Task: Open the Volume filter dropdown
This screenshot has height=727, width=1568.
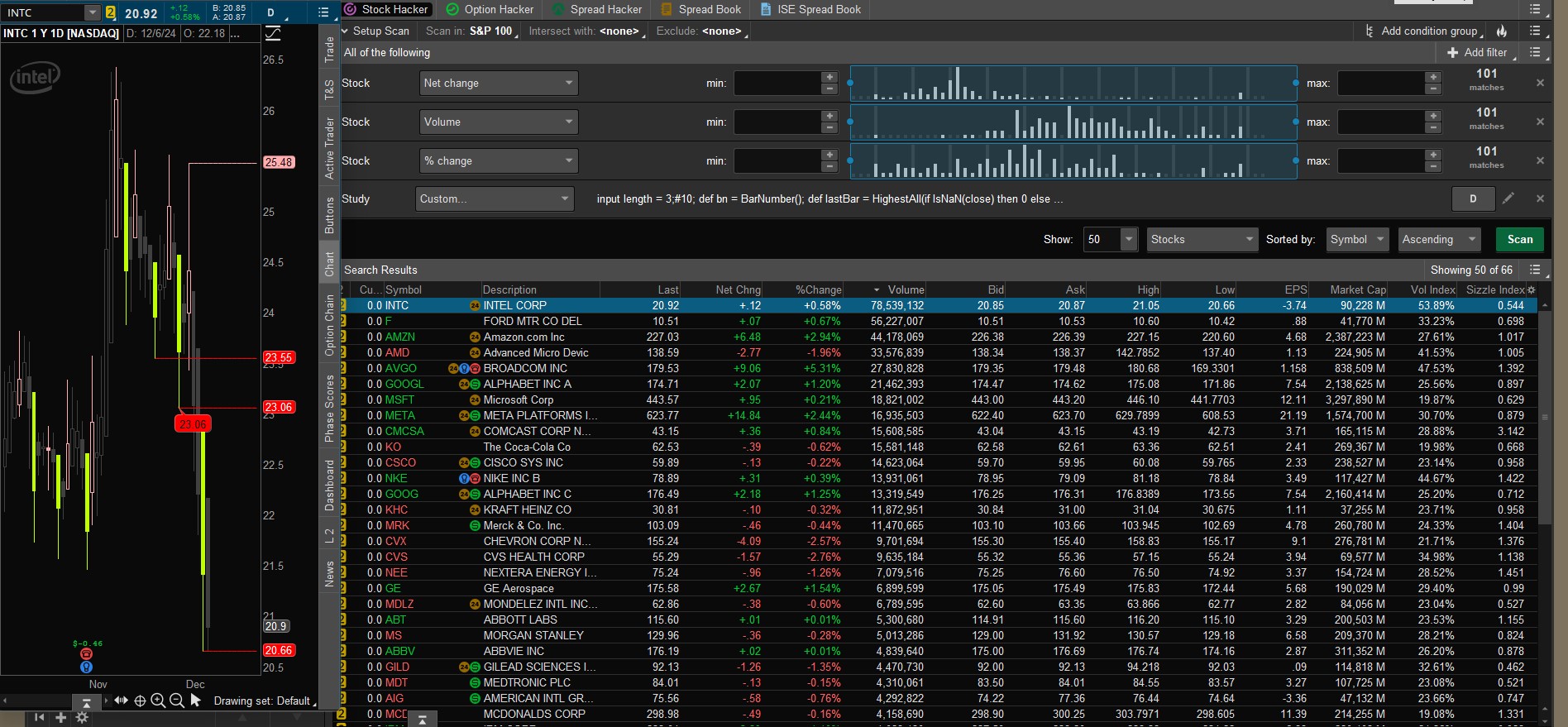Action: 499,122
